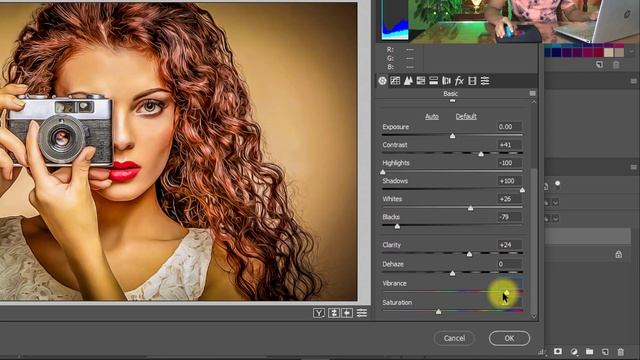640x360 pixels.
Task: Click the Exposure value field
Action: 509,127
